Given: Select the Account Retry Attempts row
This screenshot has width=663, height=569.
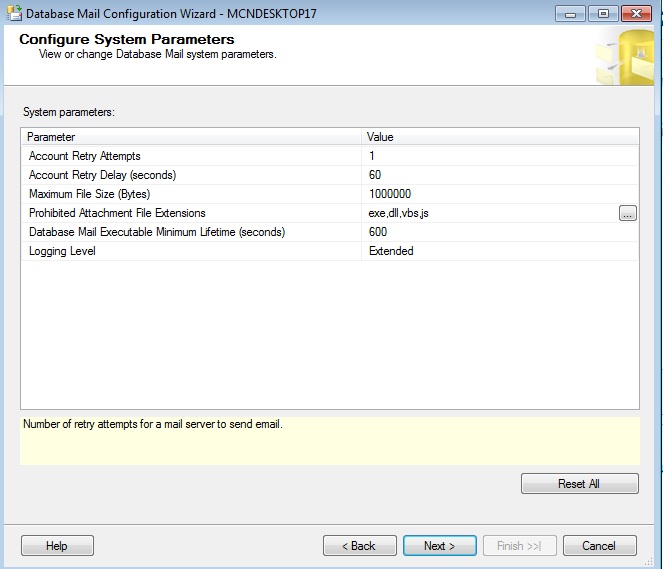Looking at the screenshot, I should [330, 156].
